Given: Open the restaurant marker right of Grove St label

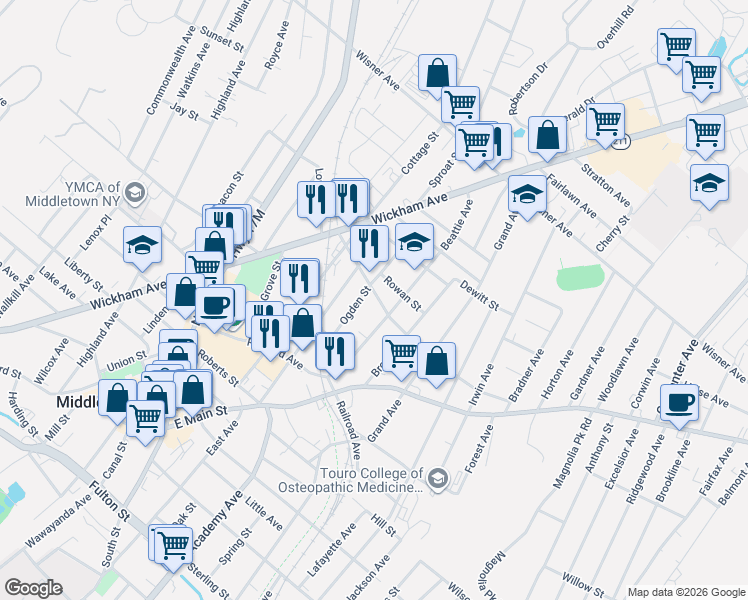Looking at the screenshot, I should coord(299,279).
